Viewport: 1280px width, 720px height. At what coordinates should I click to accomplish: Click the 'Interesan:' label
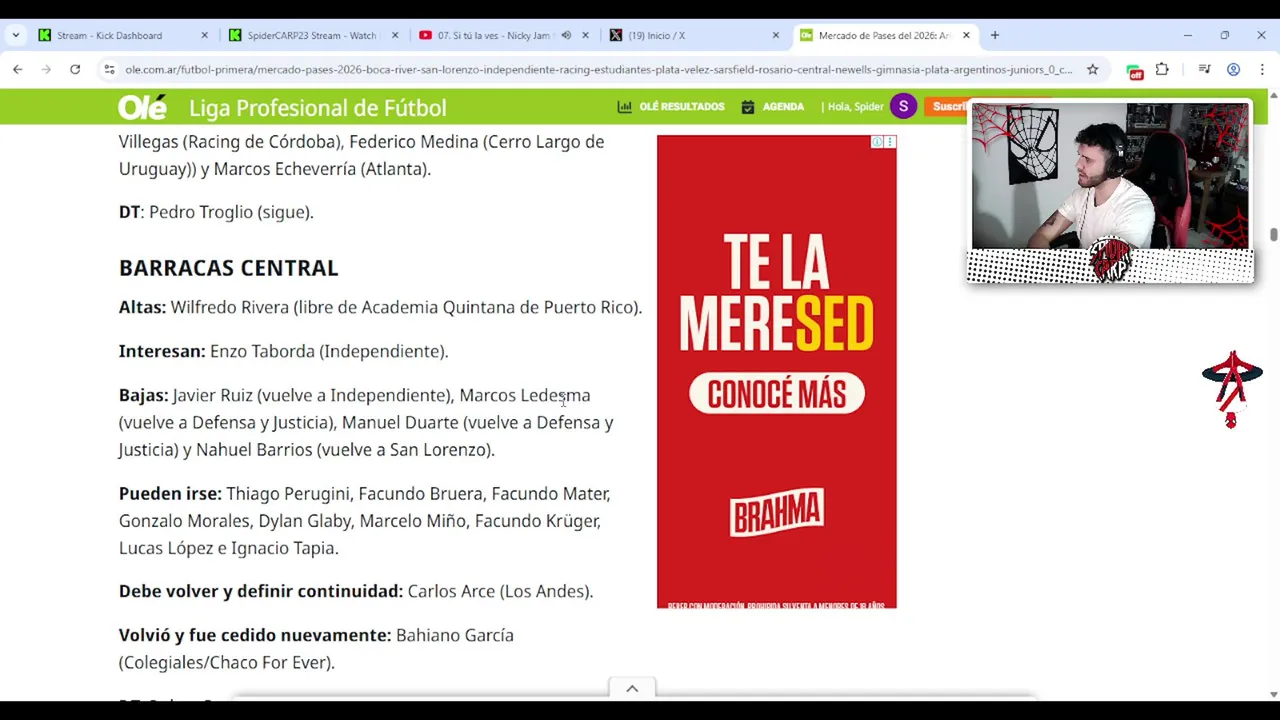coord(162,351)
